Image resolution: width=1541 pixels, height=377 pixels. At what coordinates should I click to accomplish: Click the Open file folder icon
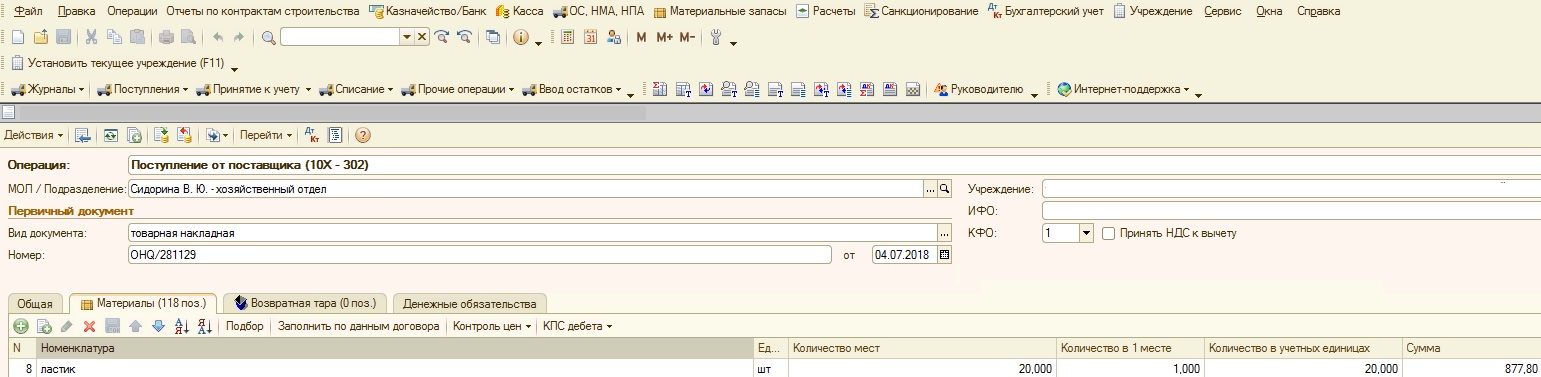click(x=41, y=37)
